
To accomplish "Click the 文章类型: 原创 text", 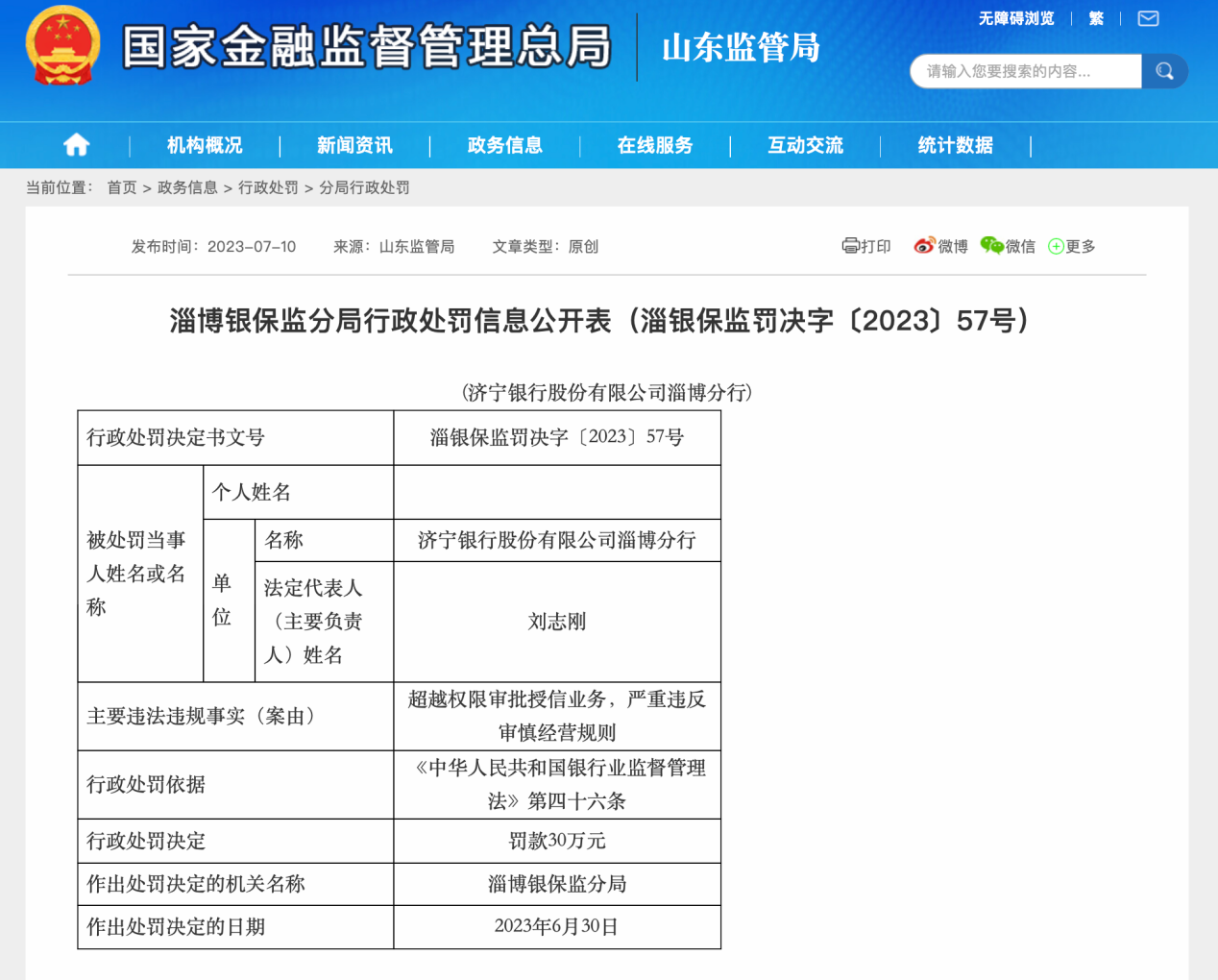I will pyautogui.click(x=546, y=247).
